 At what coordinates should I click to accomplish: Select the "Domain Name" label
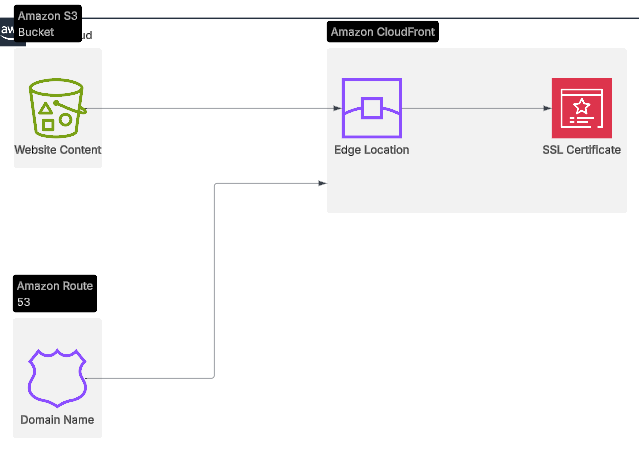57,420
